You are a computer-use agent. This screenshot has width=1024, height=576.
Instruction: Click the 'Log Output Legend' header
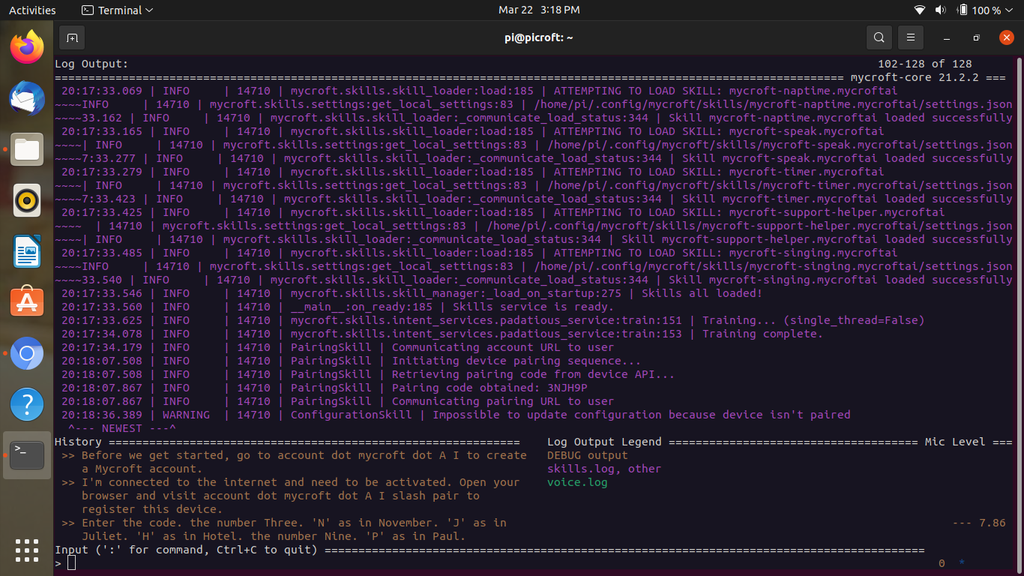(x=604, y=442)
